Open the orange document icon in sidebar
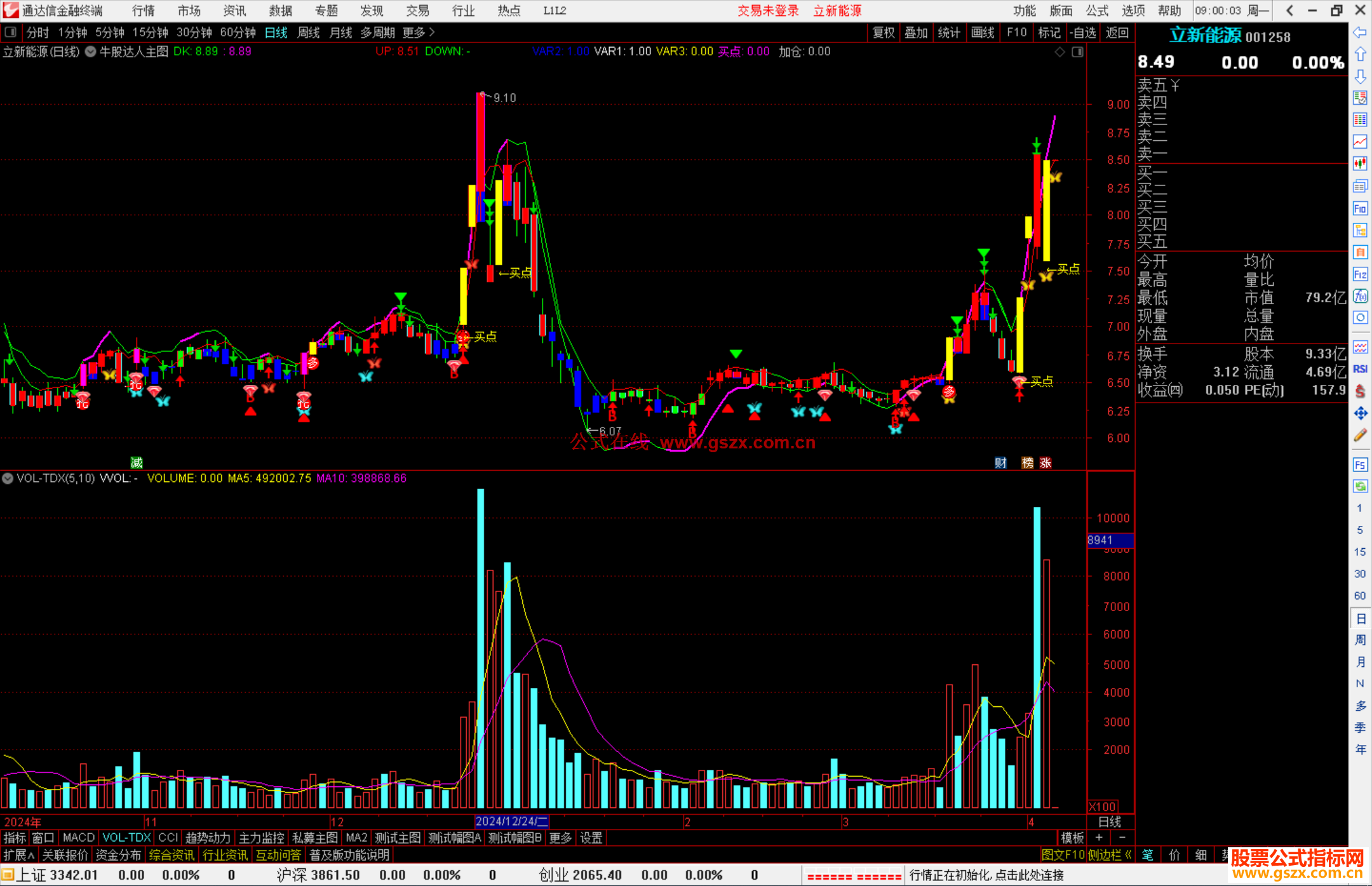 click(x=1360, y=252)
